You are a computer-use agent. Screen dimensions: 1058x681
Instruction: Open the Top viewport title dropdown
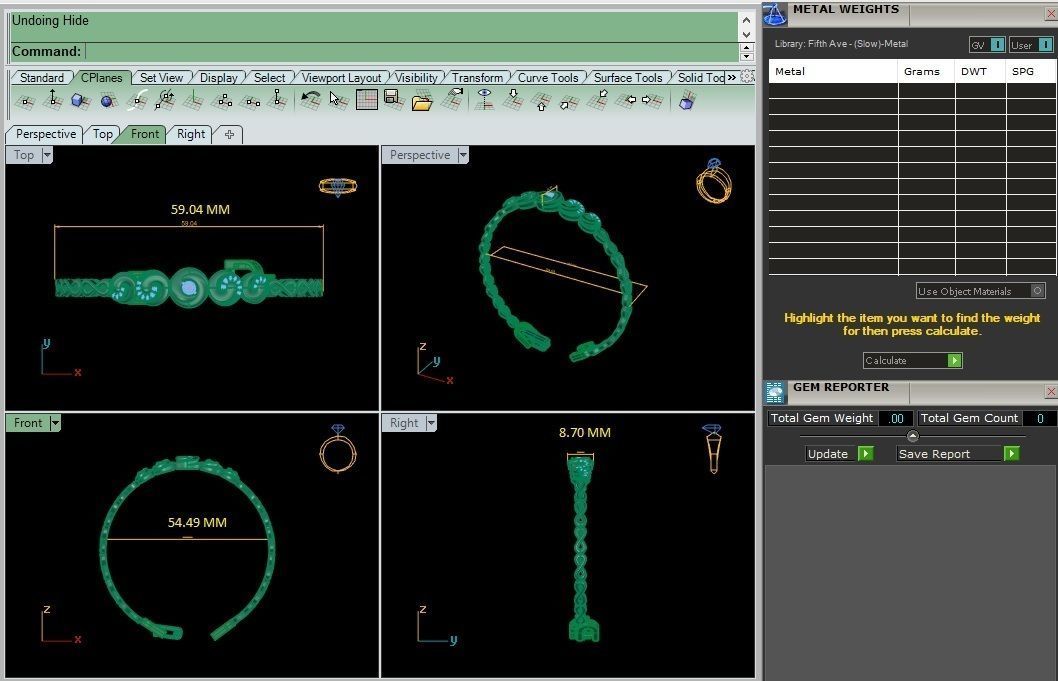tap(47, 155)
